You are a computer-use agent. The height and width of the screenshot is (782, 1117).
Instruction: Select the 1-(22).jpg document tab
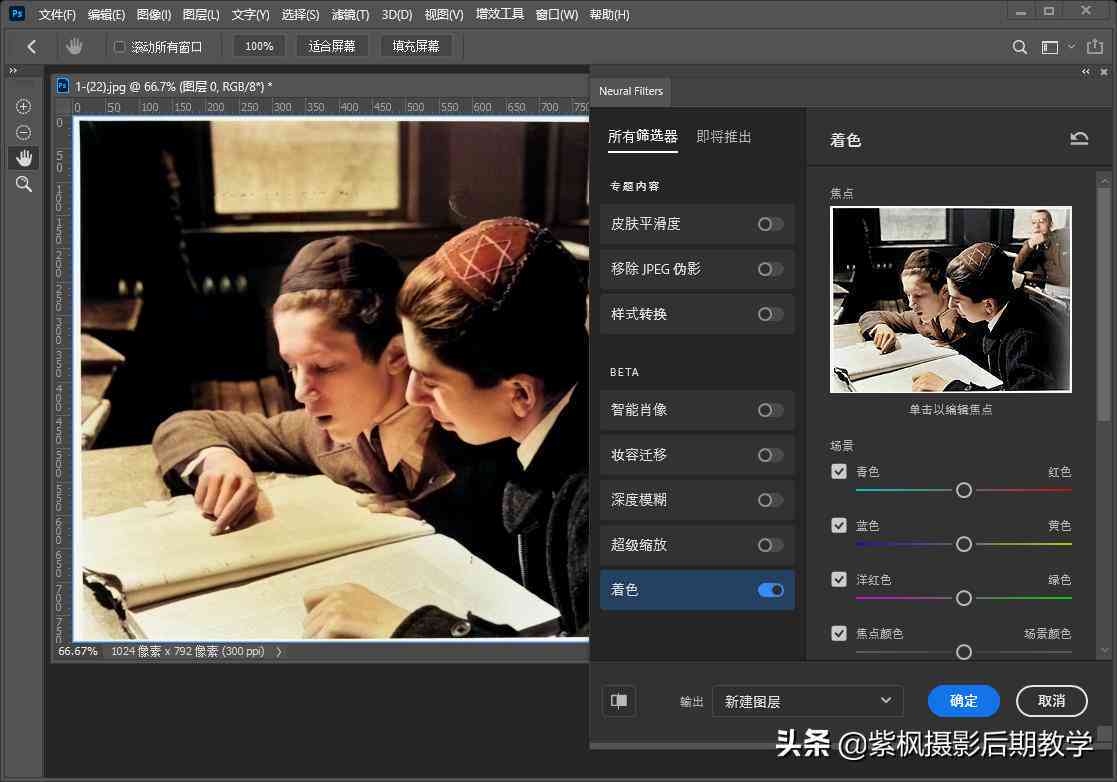tap(174, 86)
